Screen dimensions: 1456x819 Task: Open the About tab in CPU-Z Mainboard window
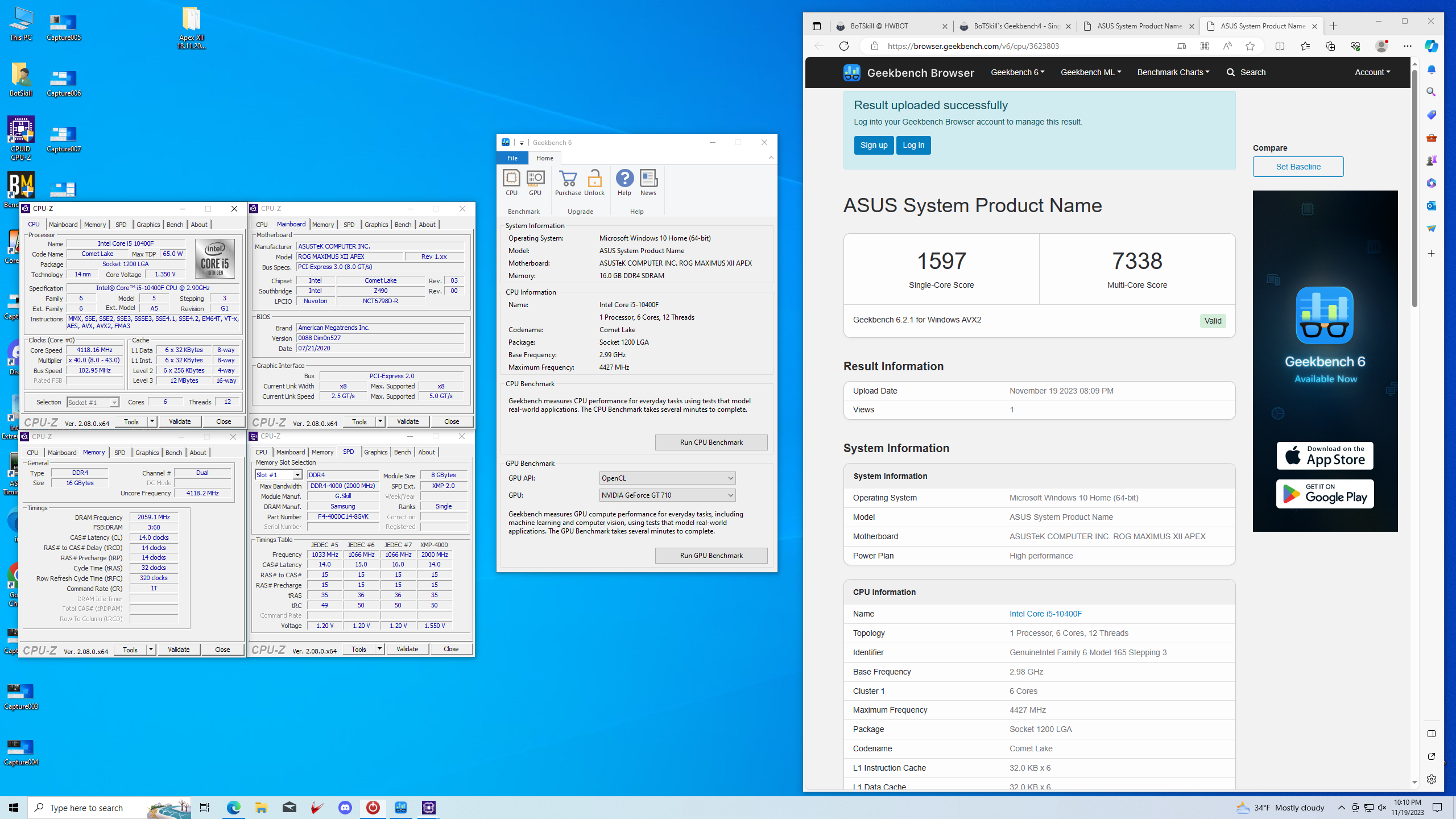(x=427, y=225)
